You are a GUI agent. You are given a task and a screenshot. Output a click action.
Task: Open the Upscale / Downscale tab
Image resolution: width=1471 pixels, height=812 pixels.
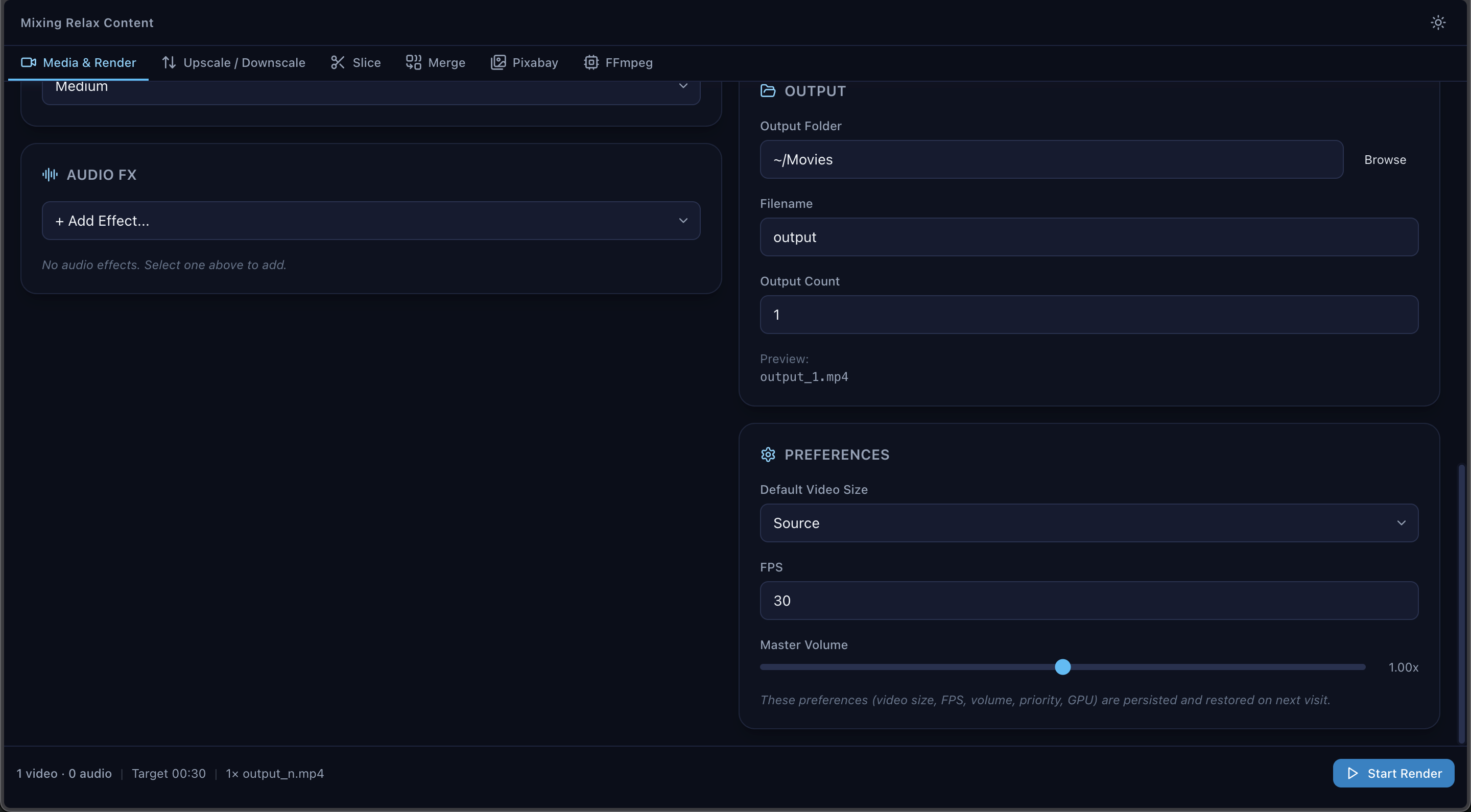point(233,62)
